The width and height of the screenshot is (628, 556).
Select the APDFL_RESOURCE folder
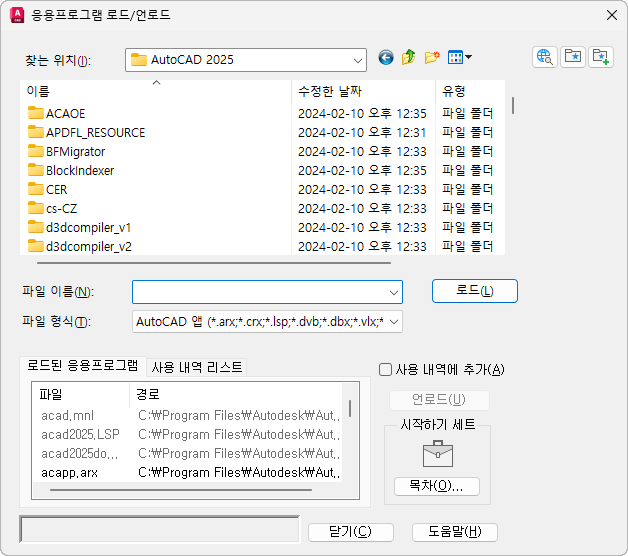click(x=87, y=132)
